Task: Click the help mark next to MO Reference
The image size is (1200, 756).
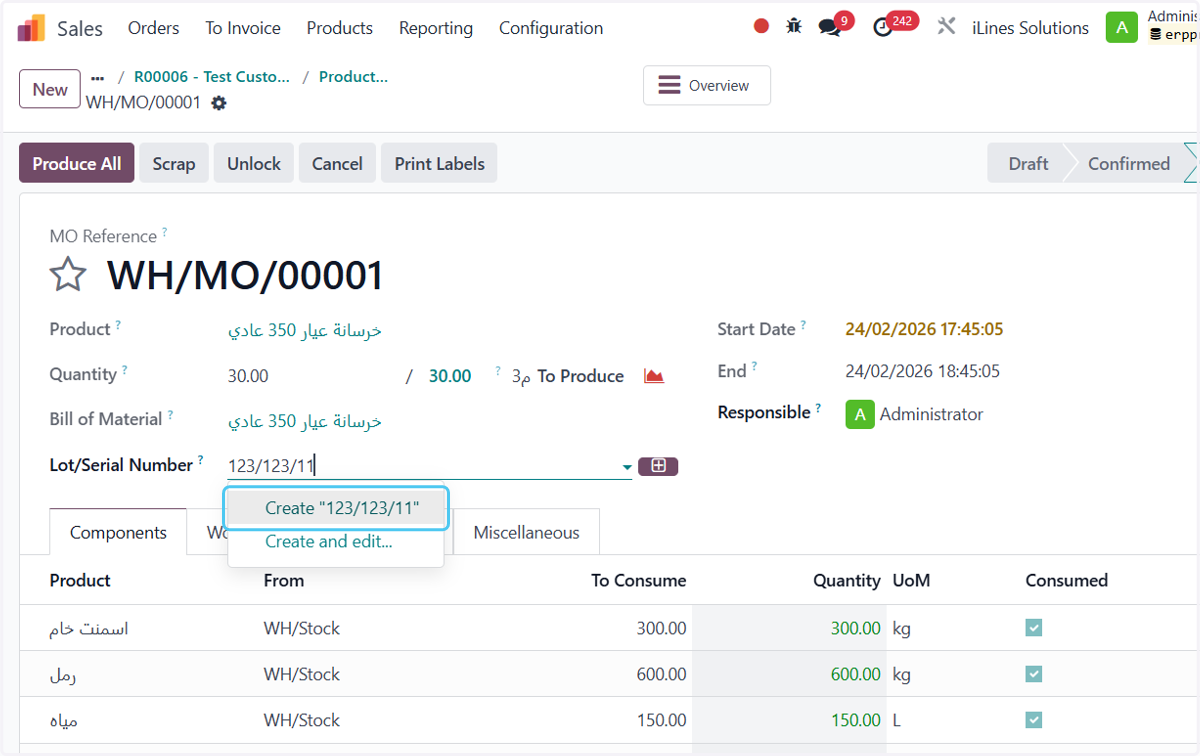Action: 165,233
